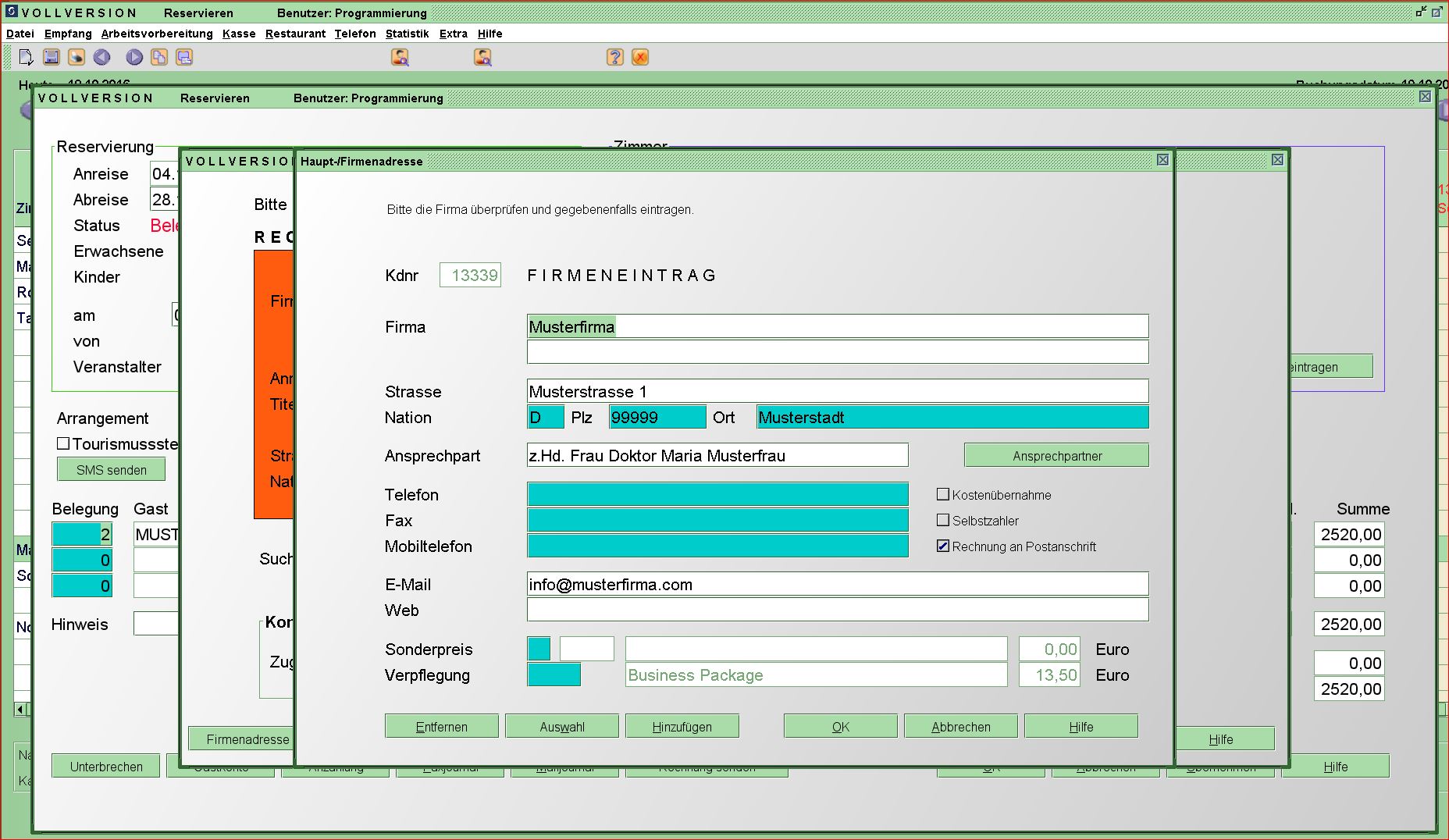
Task: Enable the Kostenübernahme checkbox
Action: tap(943, 494)
